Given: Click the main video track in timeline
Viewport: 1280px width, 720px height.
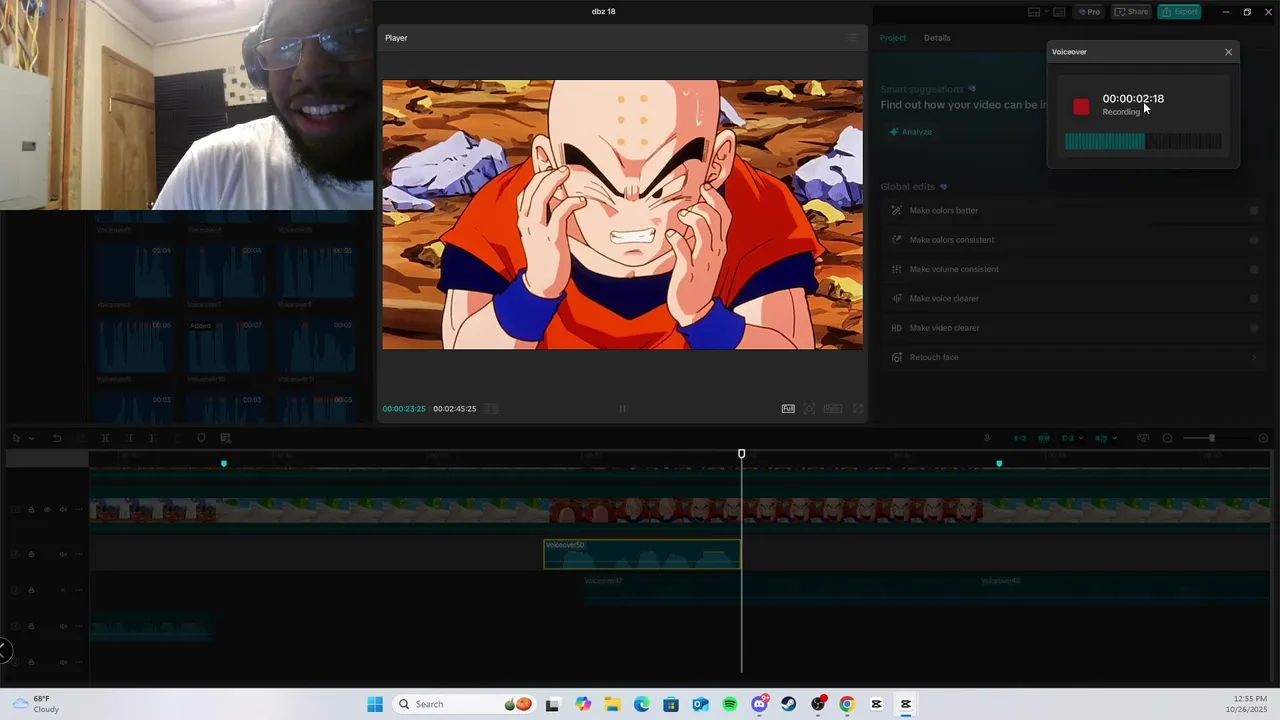Looking at the screenshot, I should pyautogui.click(x=679, y=511).
